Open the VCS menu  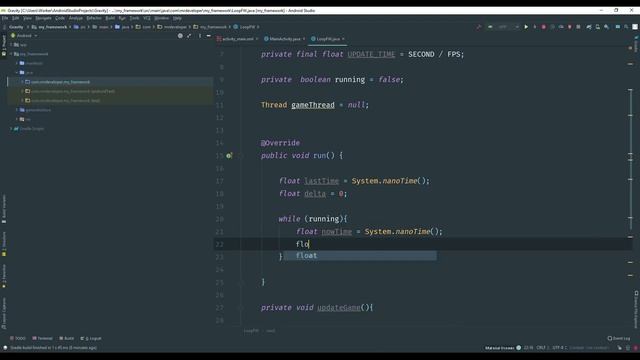[x=147, y=18]
